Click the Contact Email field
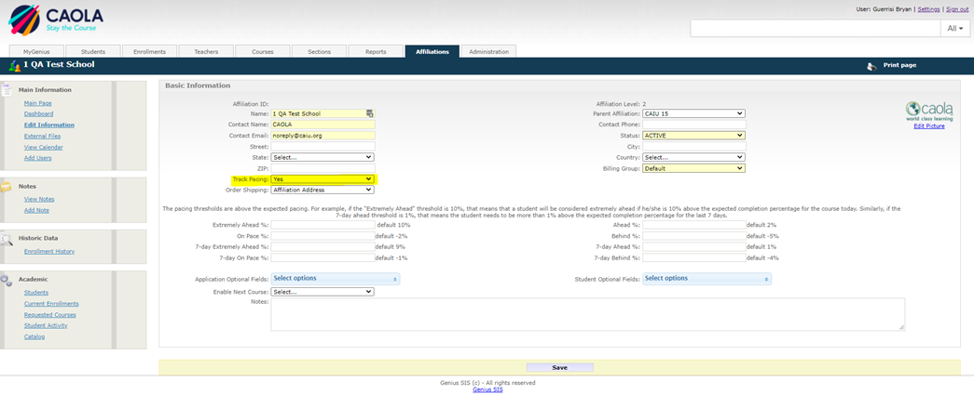974x395 pixels. [323, 135]
